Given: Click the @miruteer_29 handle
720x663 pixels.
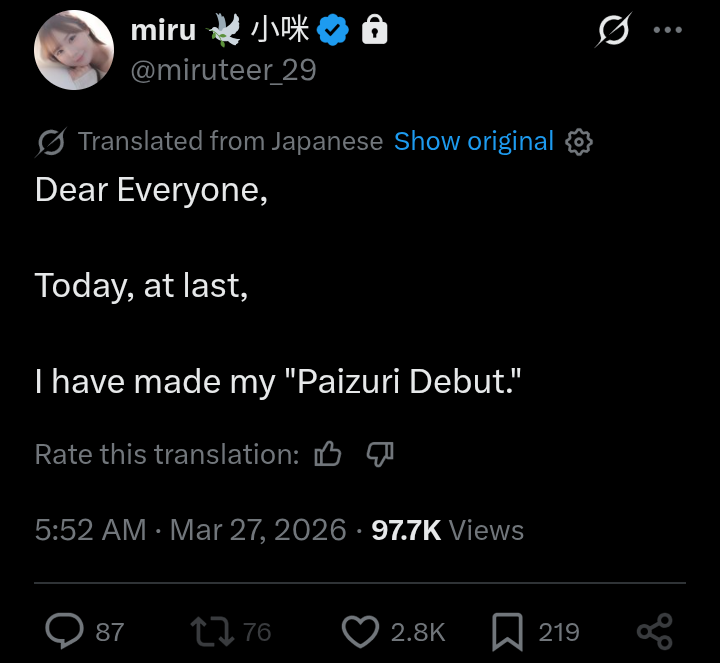Looking at the screenshot, I should (224, 70).
